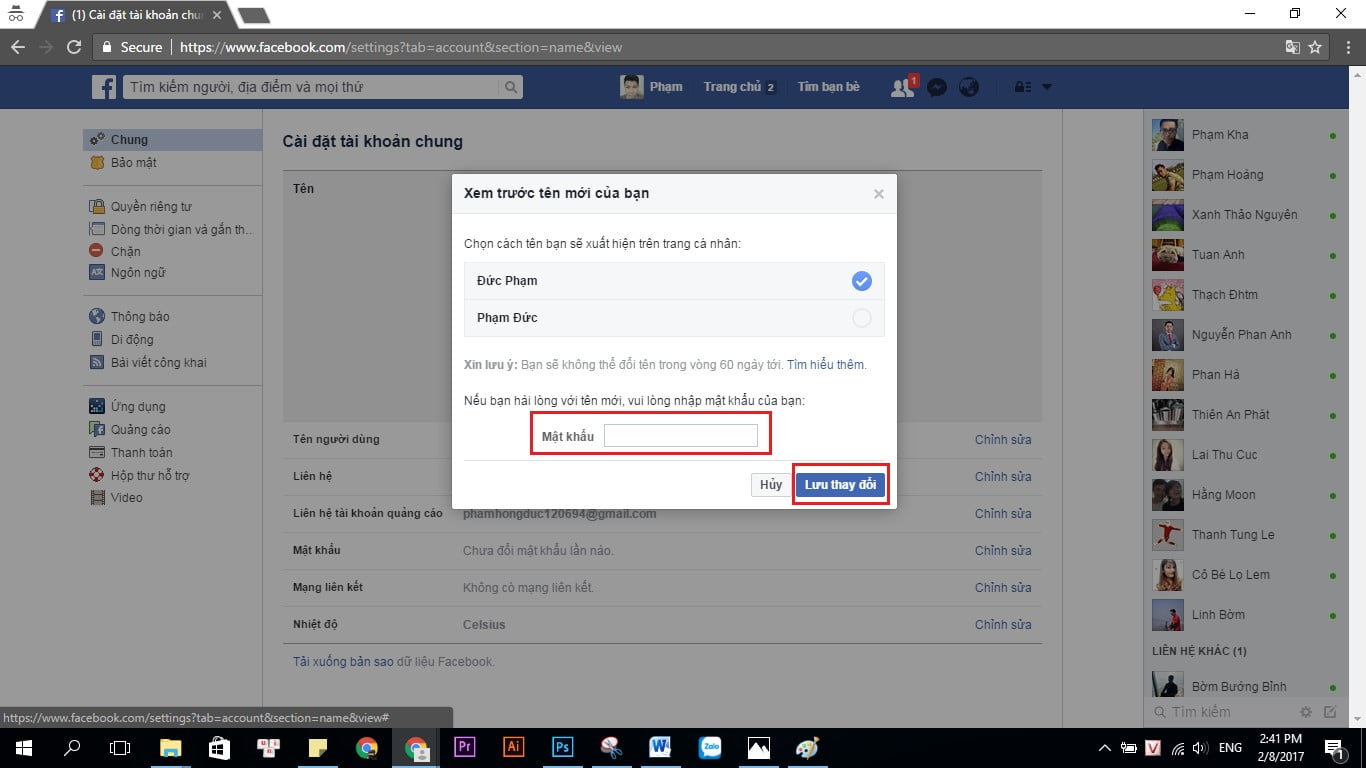Click the Hủy cancel button
The height and width of the screenshot is (768, 1366).
[x=770, y=485]
